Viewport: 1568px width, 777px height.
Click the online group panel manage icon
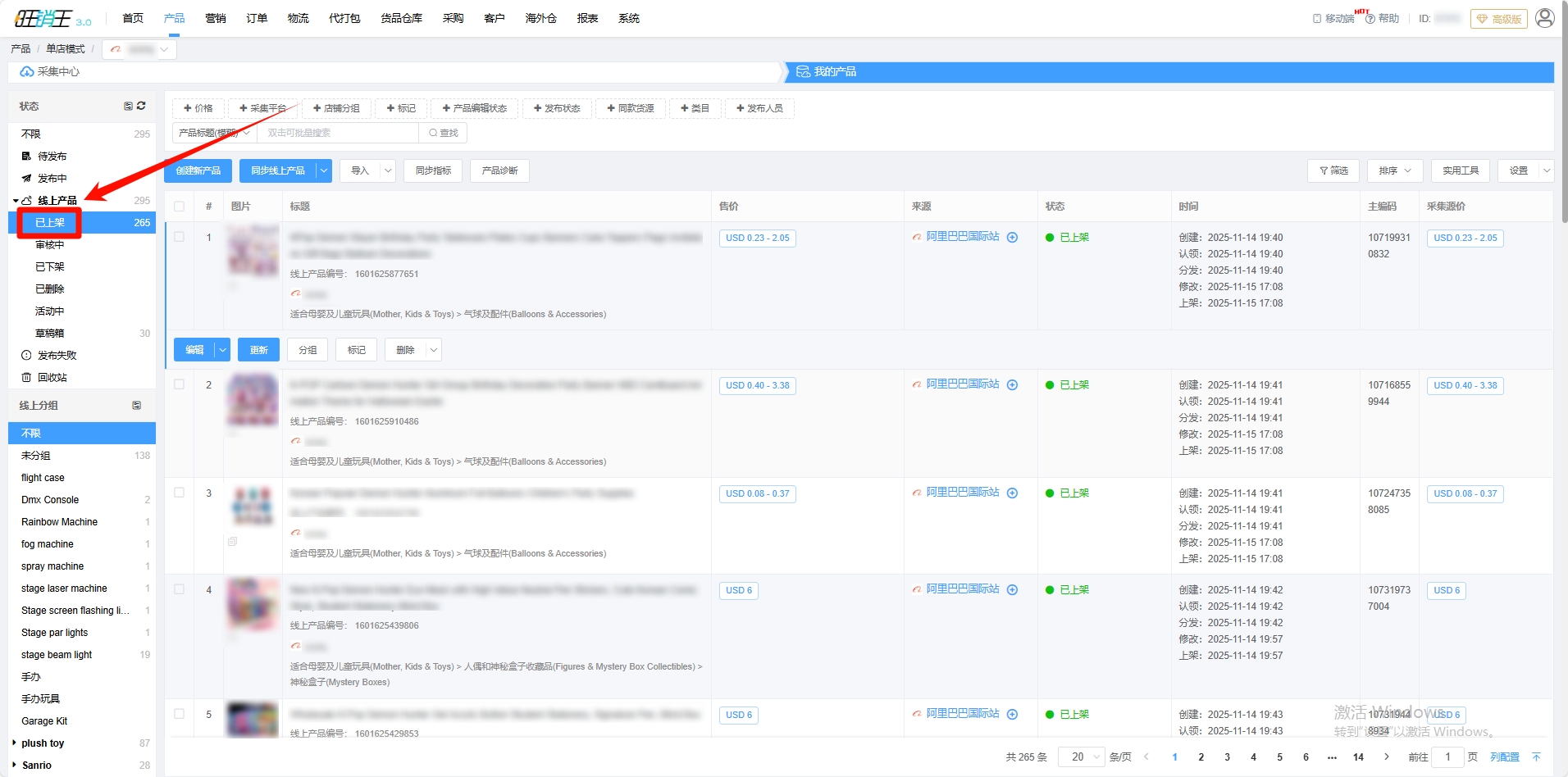(137, 406)
